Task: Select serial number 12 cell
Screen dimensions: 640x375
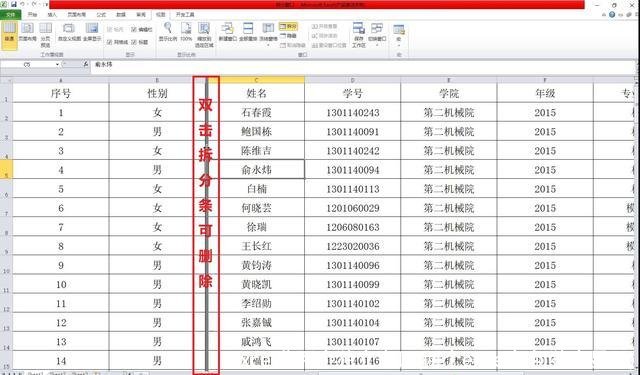Action: tap(61, 322)
